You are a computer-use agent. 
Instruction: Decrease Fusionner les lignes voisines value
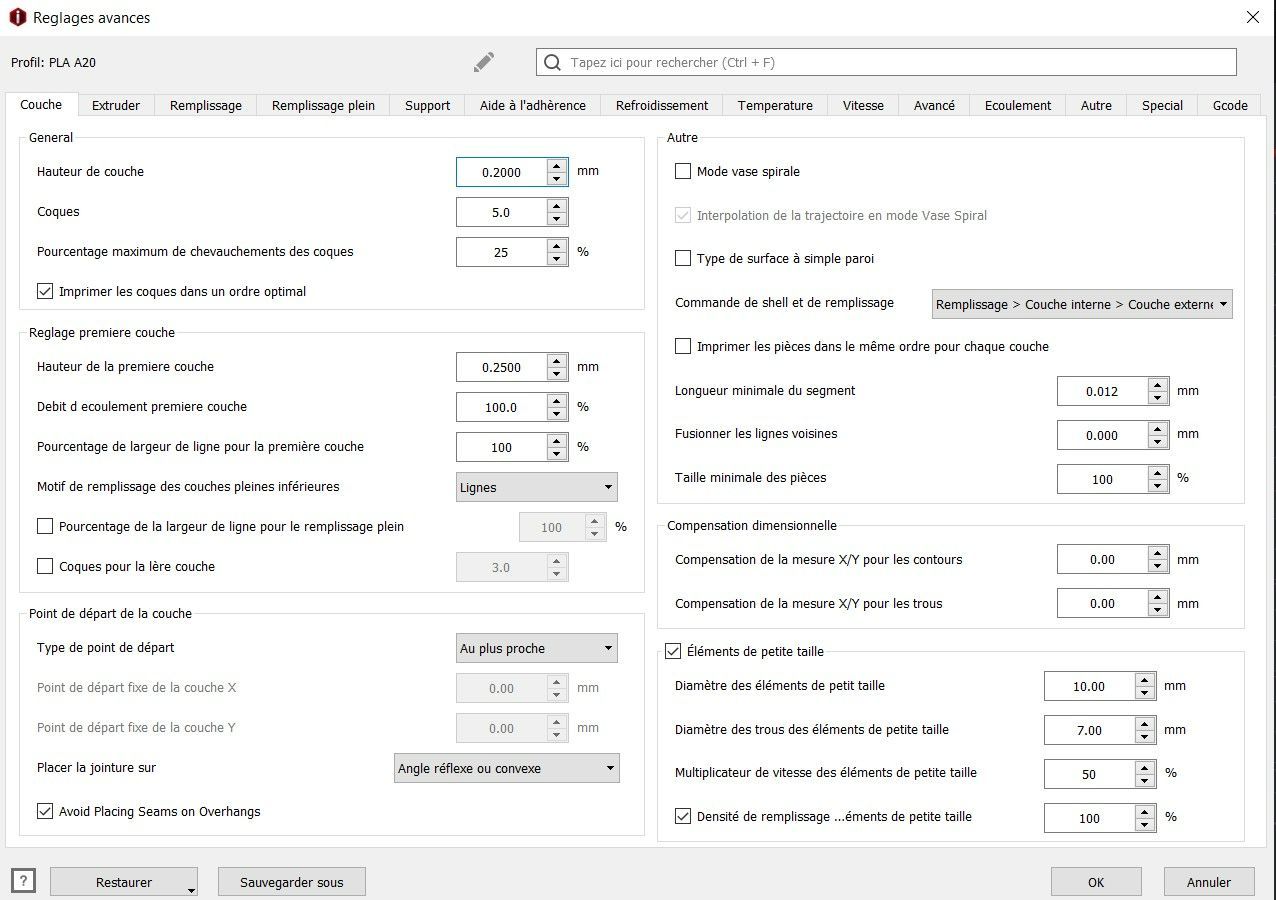pyautogui.click(x=1158, y=442)
